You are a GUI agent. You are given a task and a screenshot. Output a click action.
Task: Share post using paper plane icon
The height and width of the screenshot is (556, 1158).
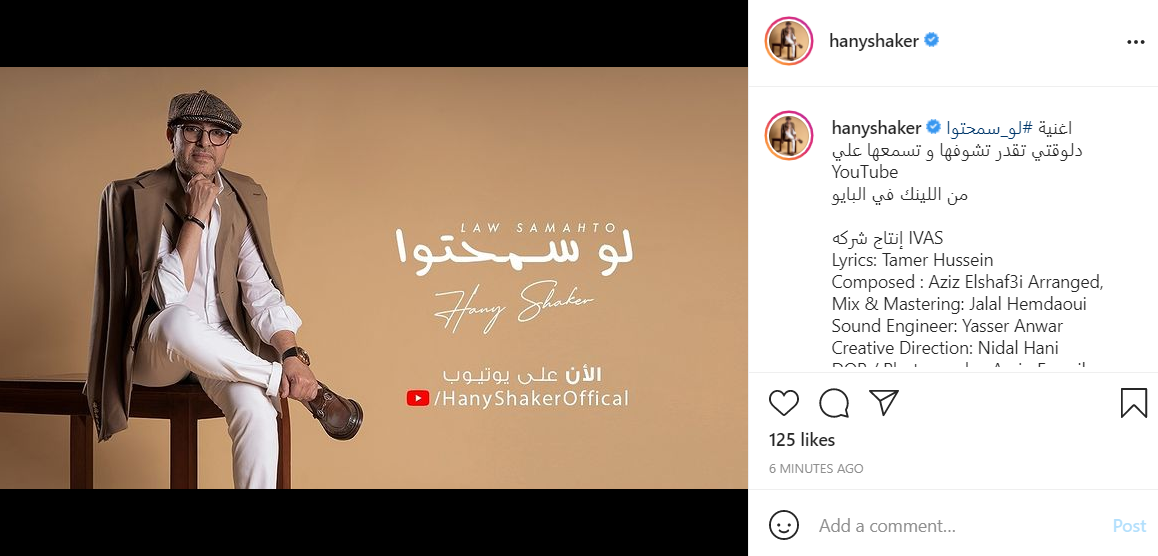pyautogui.click(x=883, y=402)
